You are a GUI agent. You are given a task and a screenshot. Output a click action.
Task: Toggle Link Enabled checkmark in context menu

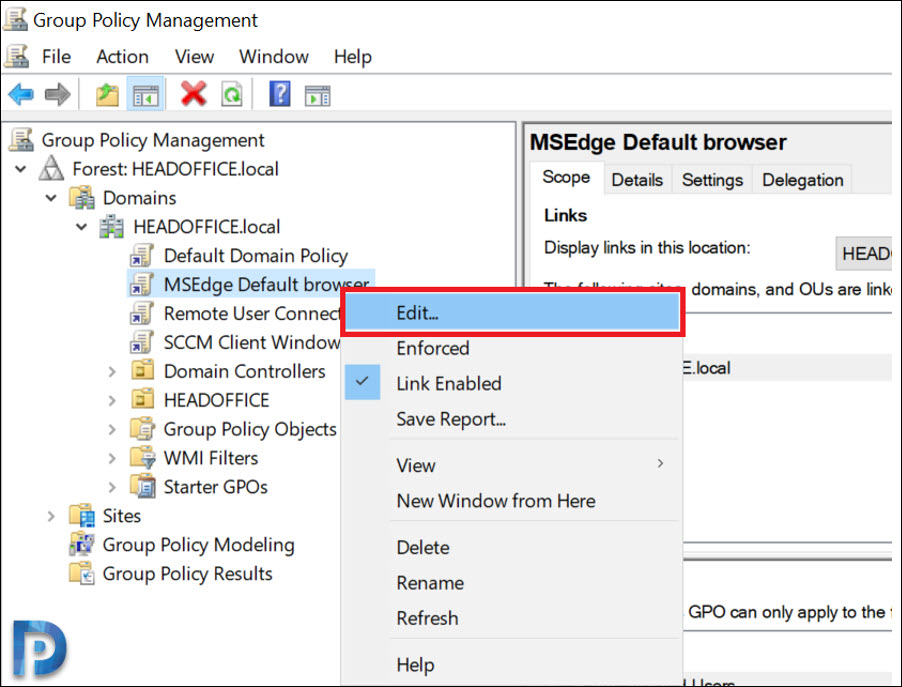tap(362, 382)
